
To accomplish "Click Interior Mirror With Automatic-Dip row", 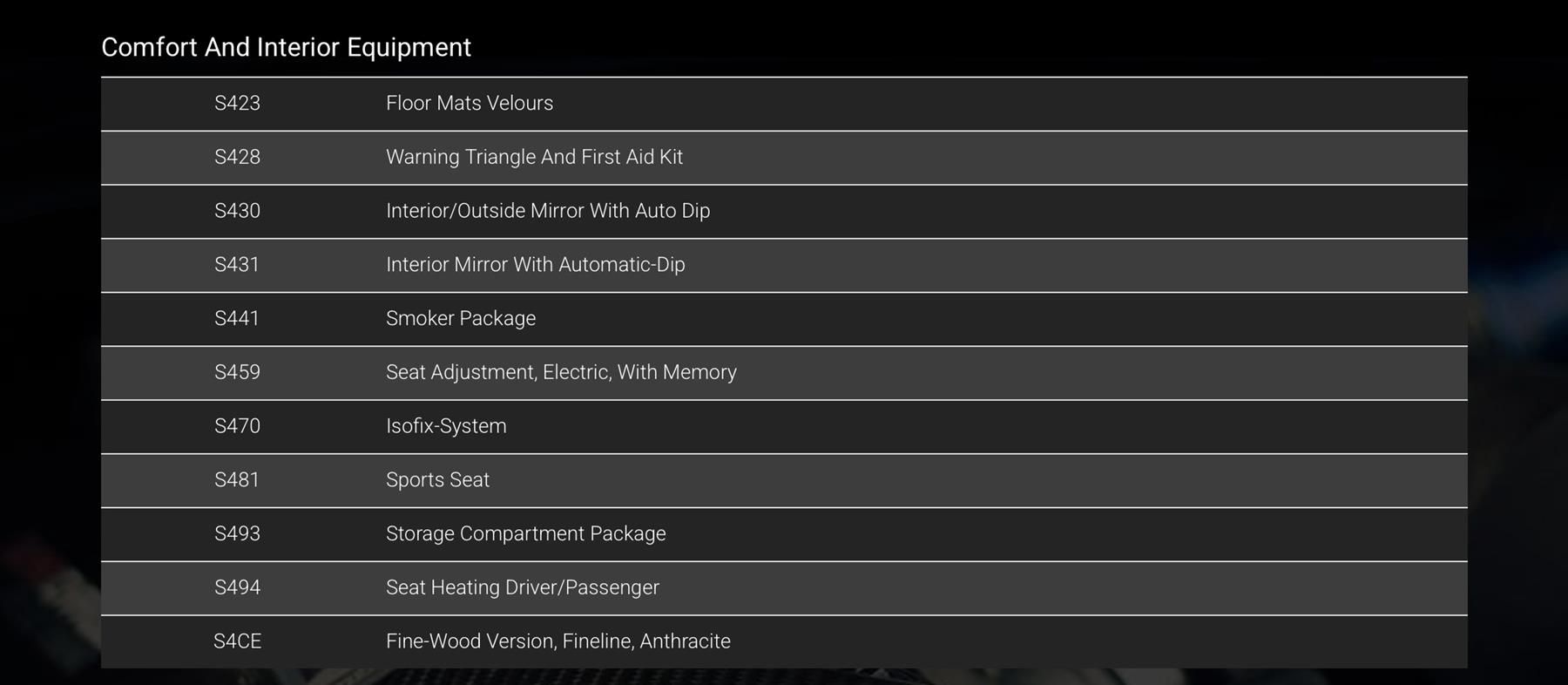I will [x=784, y=265].
